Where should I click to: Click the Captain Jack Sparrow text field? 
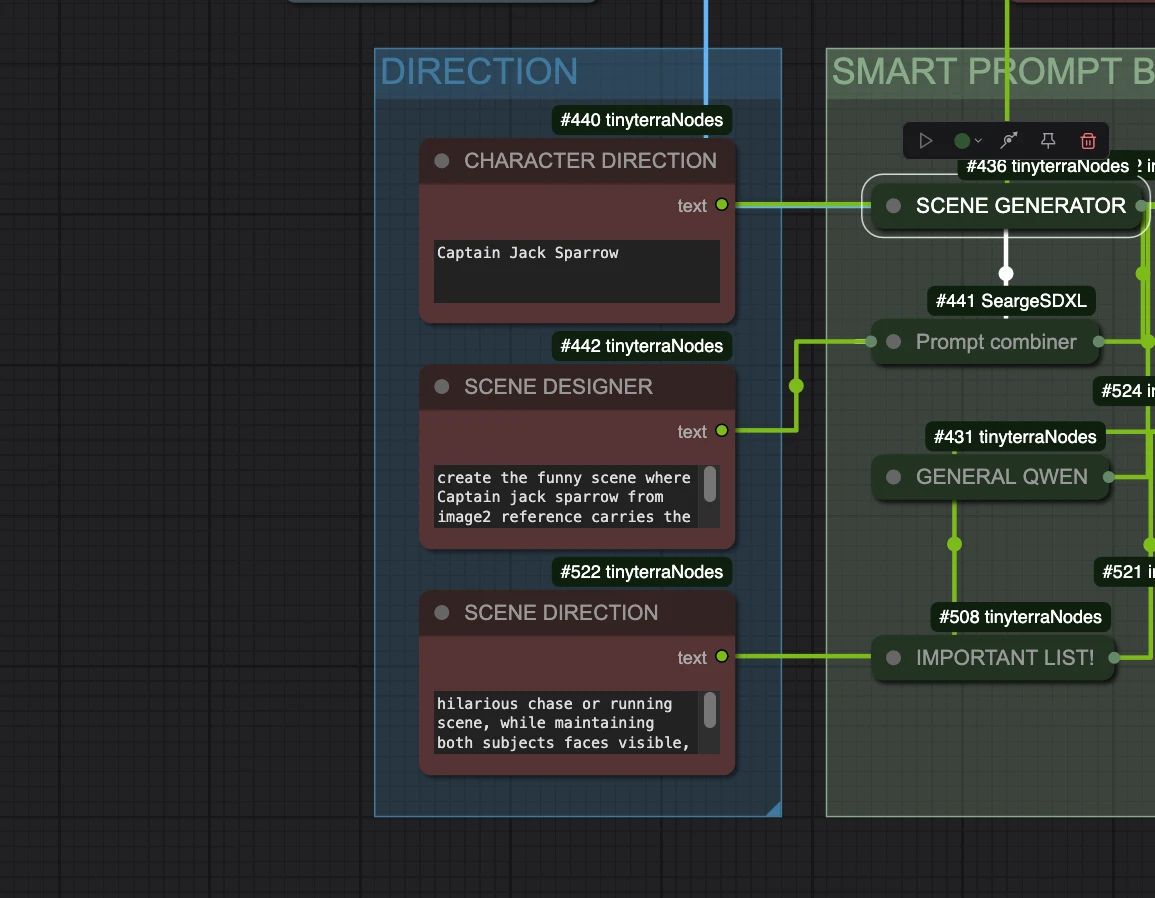click(577, 270)
